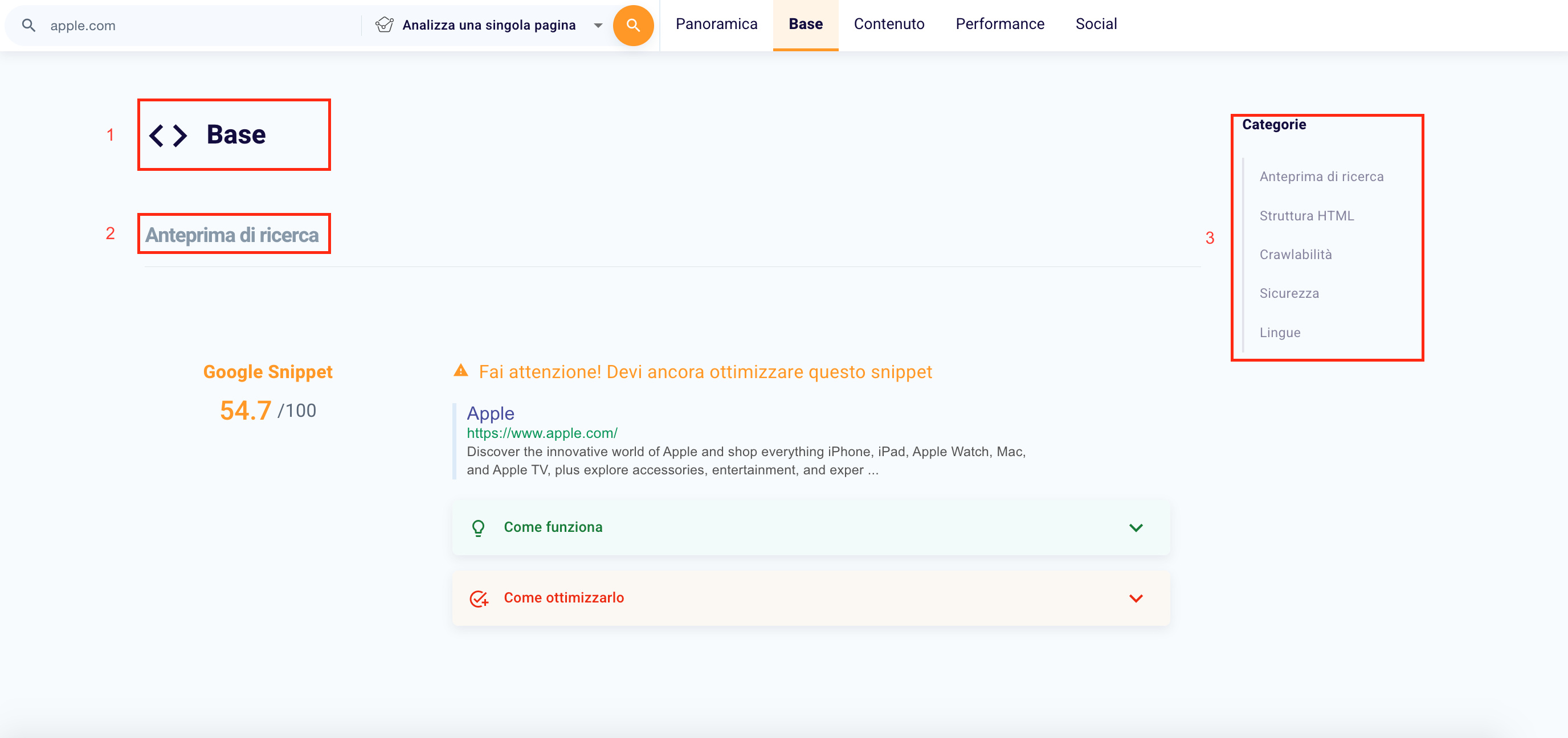Click the Categorie sidebar heading
1568x738 pixels.
coord(1274,124)
